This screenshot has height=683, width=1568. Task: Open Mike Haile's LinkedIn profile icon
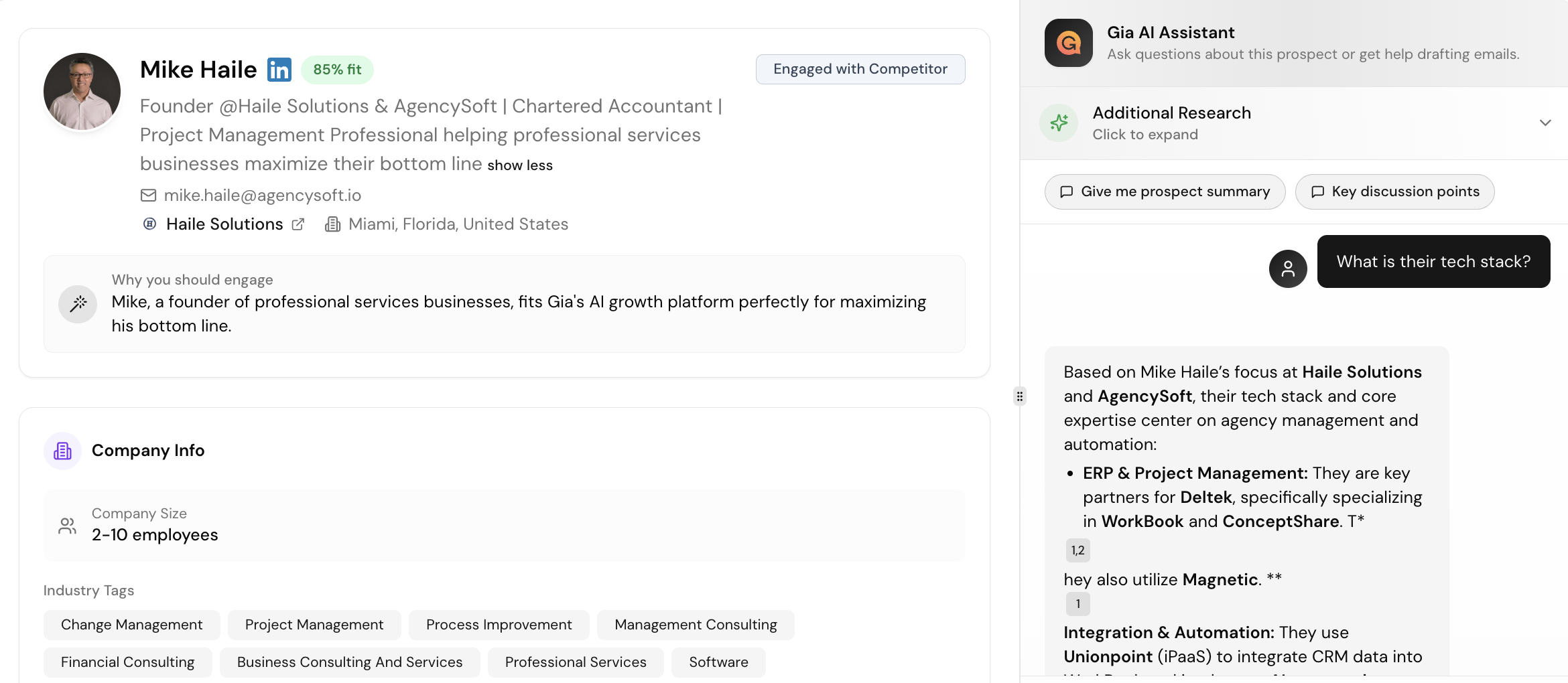pyautogui.click(x=279, y=69)
